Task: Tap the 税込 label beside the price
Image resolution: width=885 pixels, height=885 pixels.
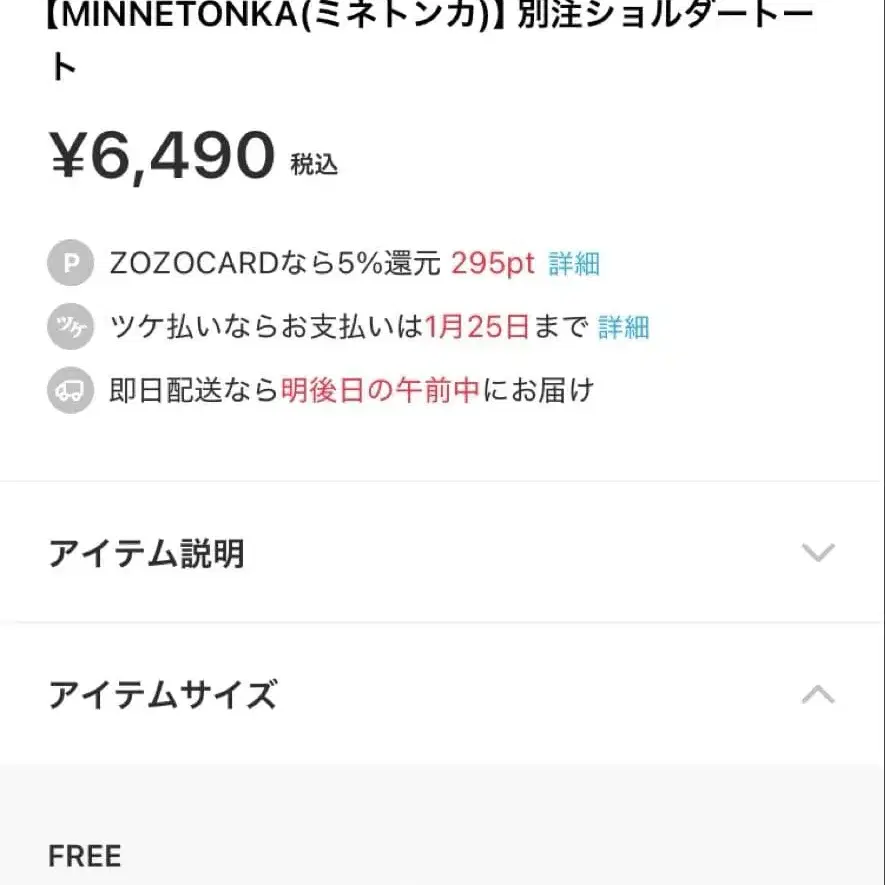Action: pyautogui.click(x=312, y=164)
